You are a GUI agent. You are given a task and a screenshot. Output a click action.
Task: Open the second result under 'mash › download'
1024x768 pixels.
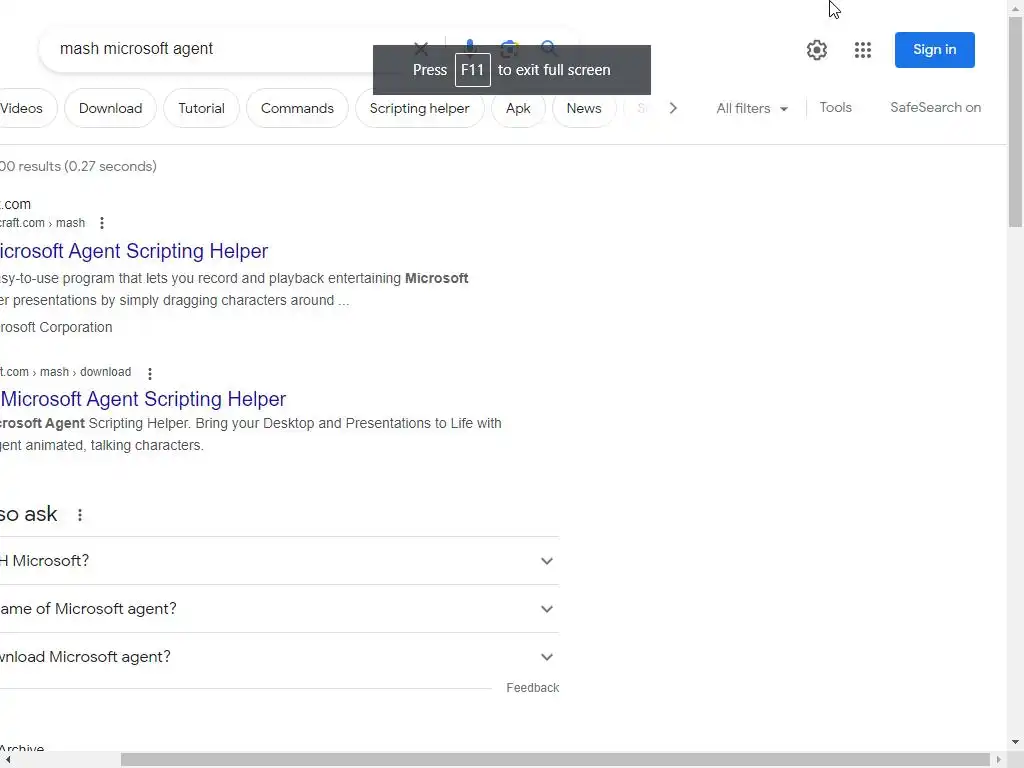[x=143, y=398]
